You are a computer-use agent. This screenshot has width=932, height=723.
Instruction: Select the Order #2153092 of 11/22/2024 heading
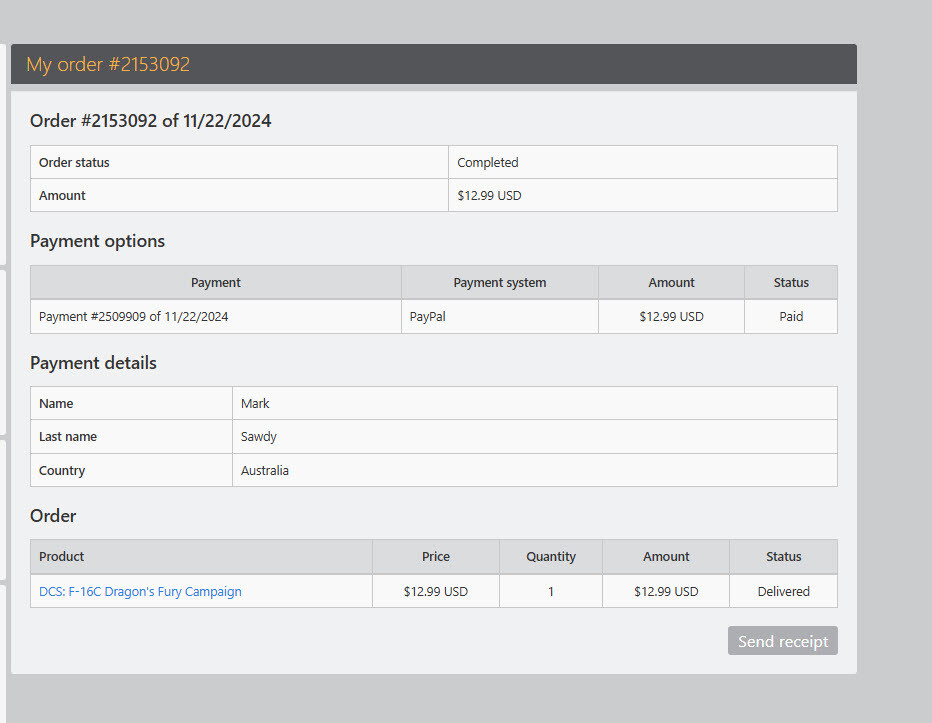tap(150, 121)
